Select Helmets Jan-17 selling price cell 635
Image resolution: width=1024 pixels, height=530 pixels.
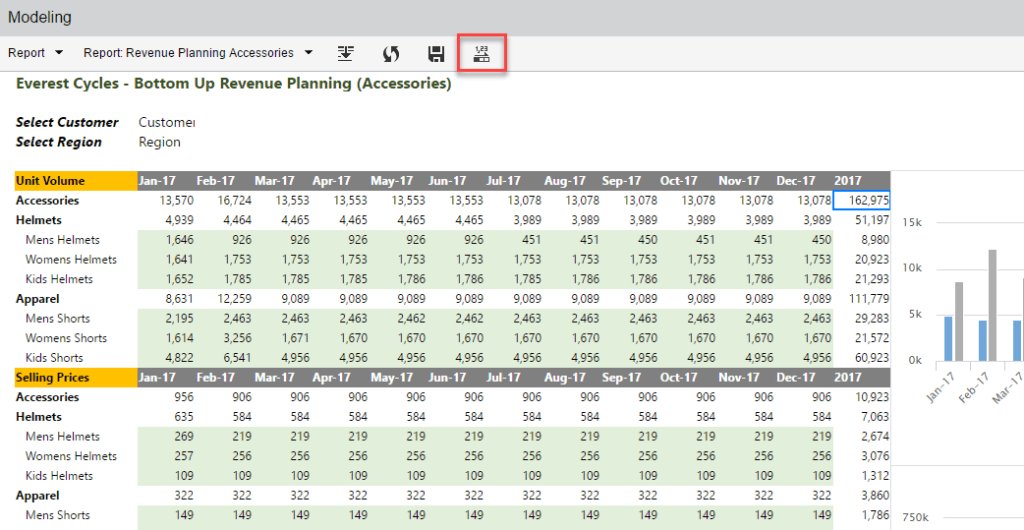pyautogui.click(x=167, y=416)
